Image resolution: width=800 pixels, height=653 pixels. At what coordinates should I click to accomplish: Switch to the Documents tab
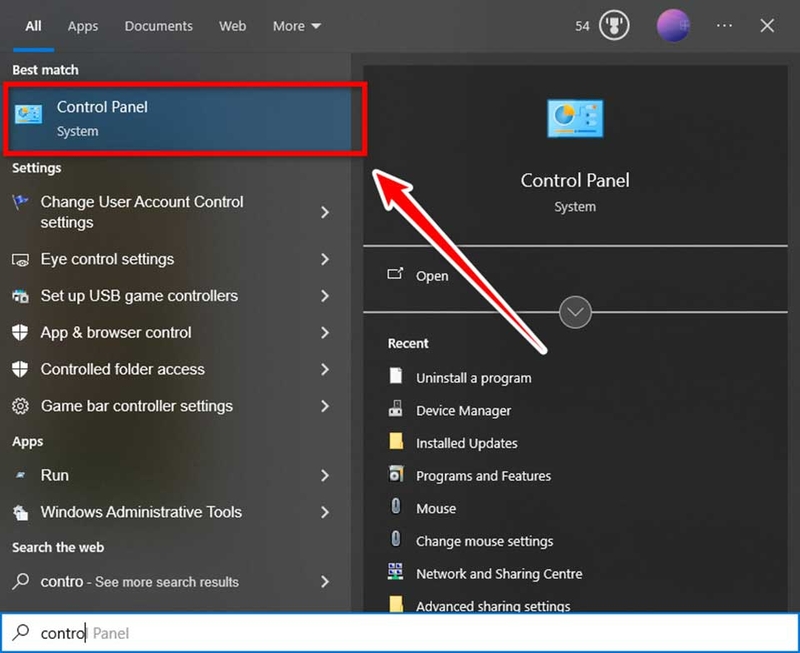(159, 26)
